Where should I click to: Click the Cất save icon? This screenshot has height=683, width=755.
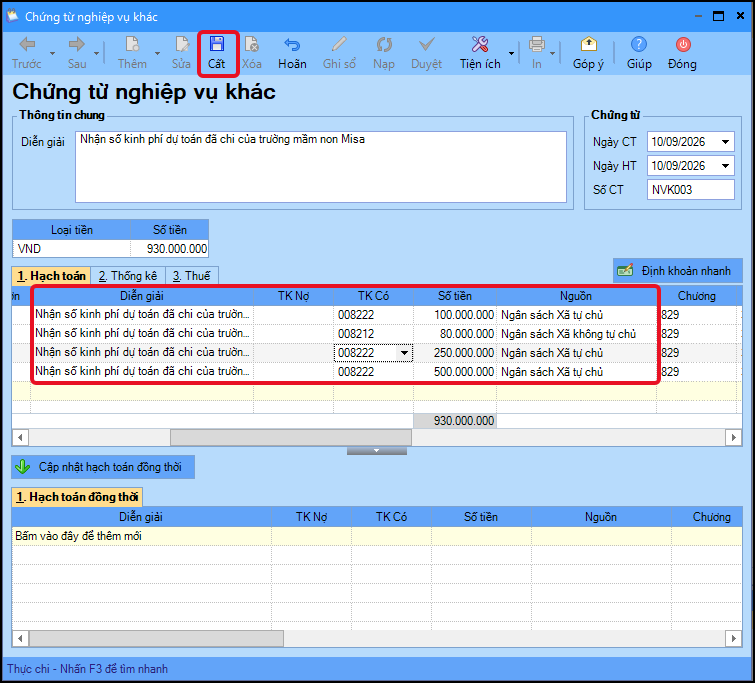tap(217, 44)
